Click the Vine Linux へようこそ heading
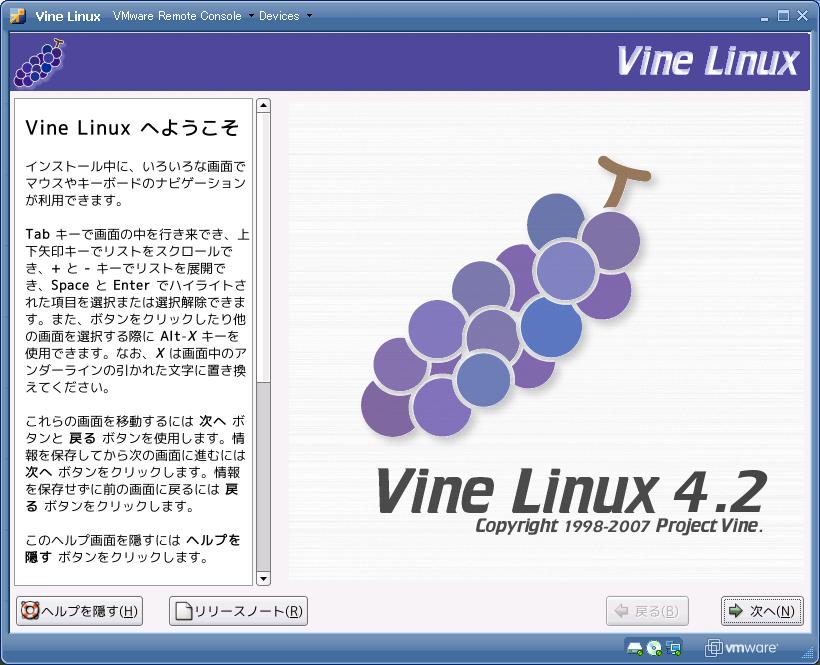Image resolution: width=820 pixels, height=665 pixels. click(x=132, y=128)
